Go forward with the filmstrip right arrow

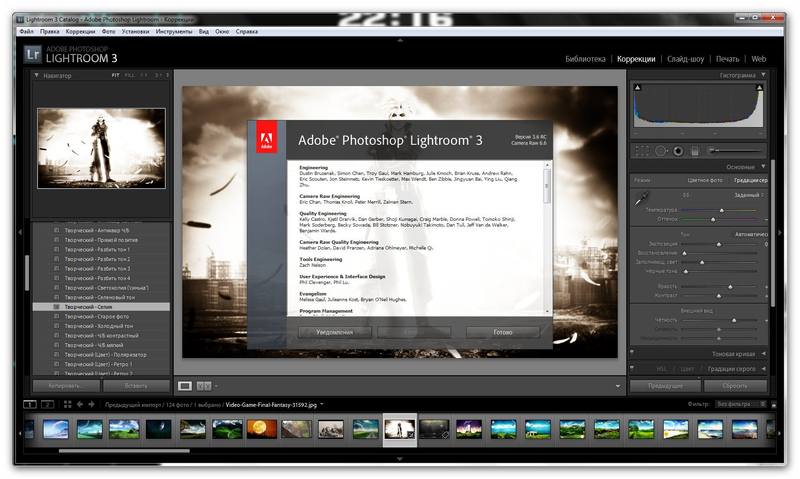point(92,405)
